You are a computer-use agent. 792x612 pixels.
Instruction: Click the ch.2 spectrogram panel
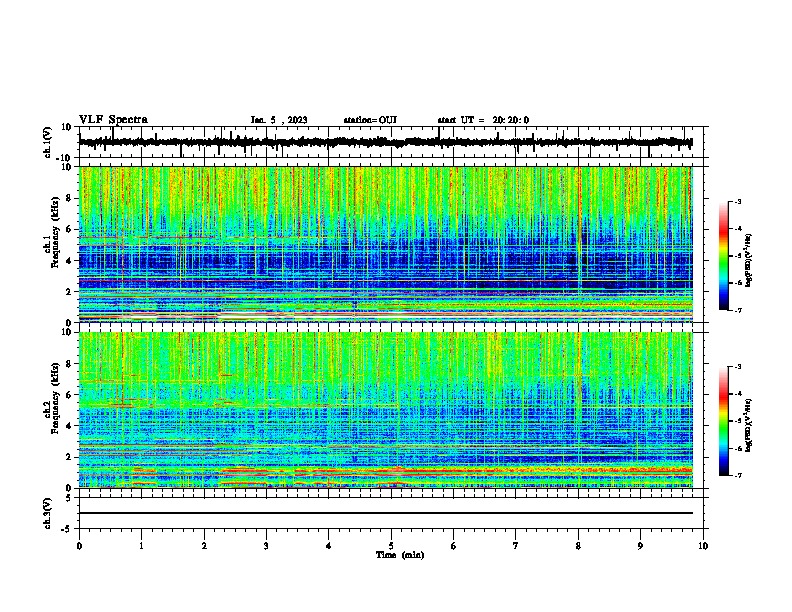385,410
